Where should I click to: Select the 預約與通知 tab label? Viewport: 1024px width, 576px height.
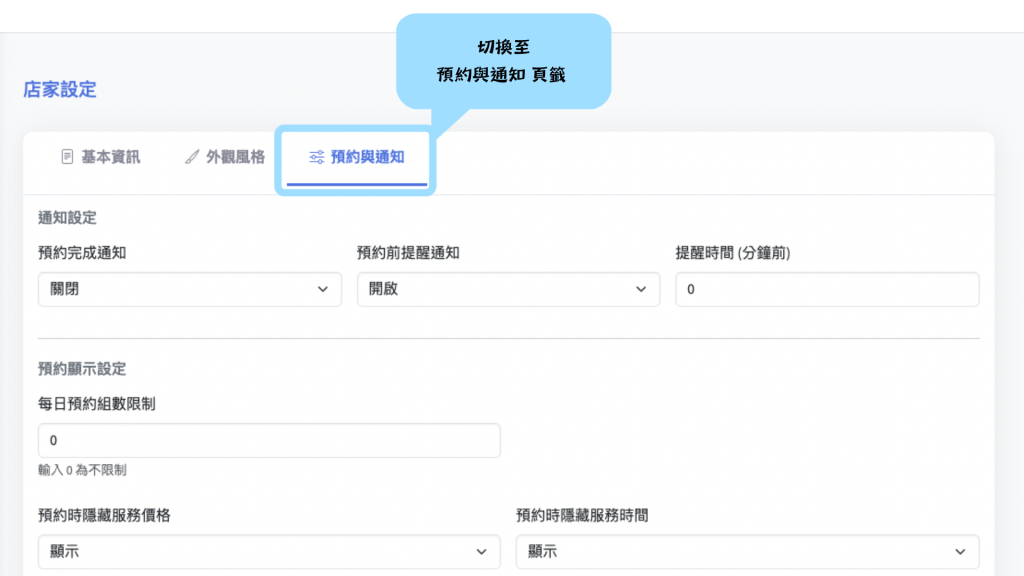(x=367, y=157)
